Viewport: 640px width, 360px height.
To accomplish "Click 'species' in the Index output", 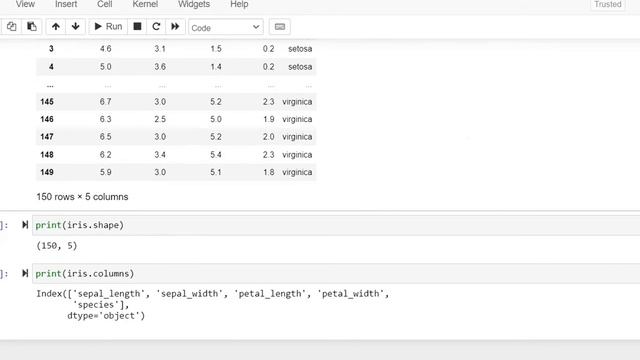I will 96,304.
